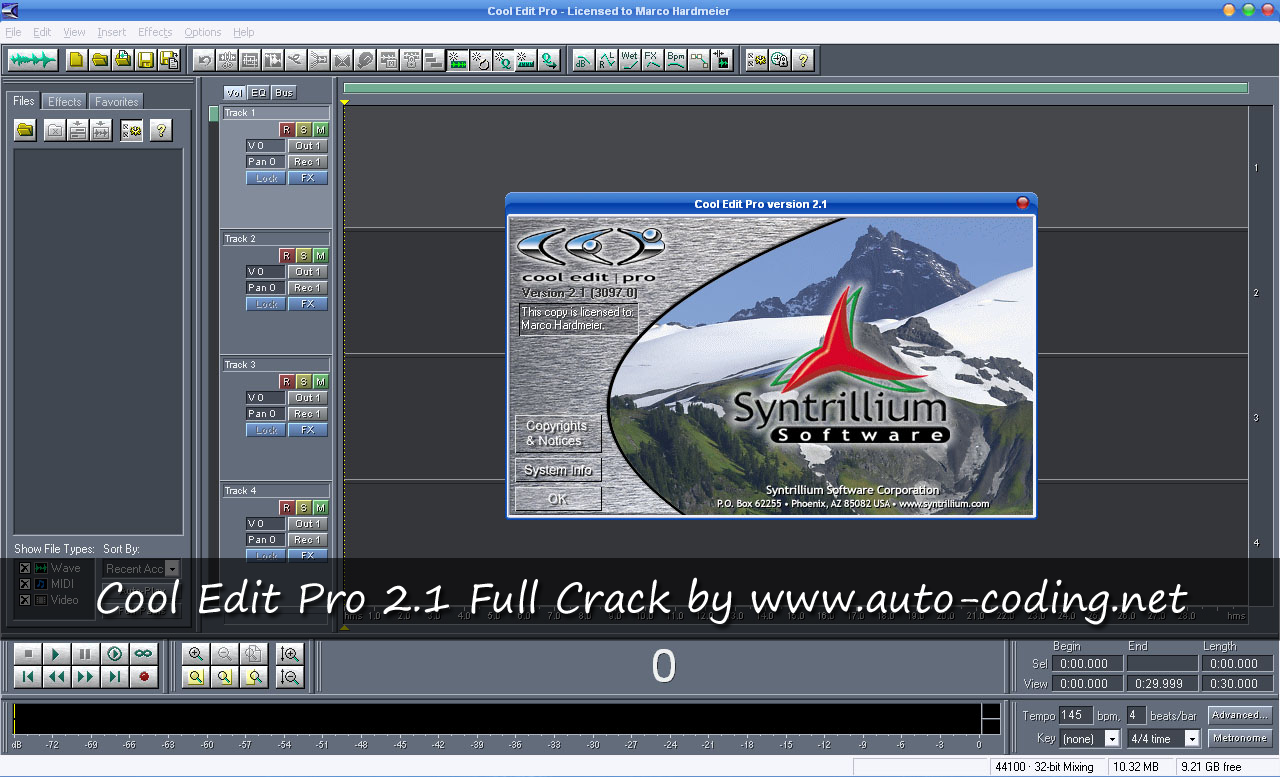Open the Effects menu
The width and height of the screenshot is (1280, 777).
(155, 32)
